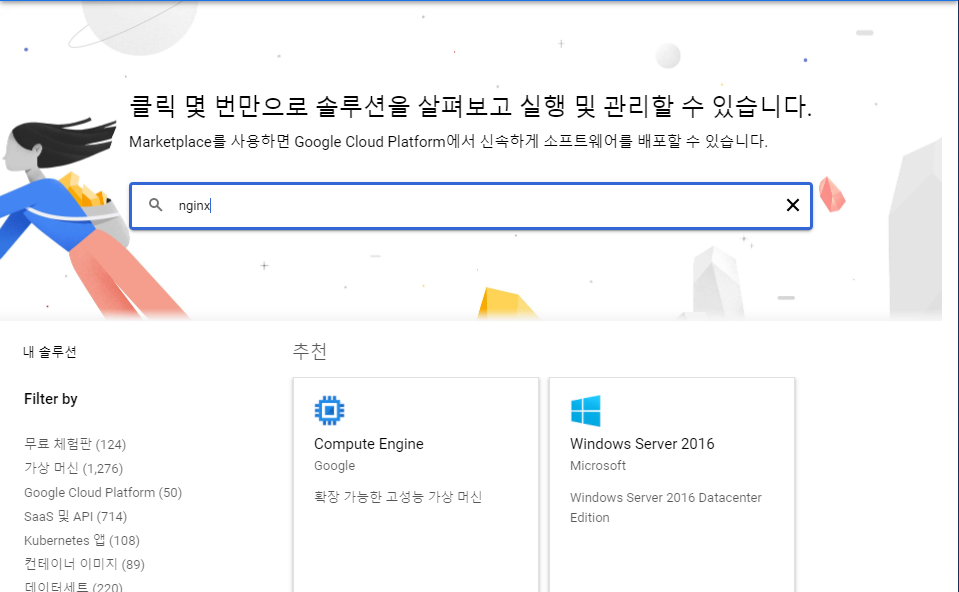959x592 pixels.
Task: Click Windows Server 2016 Datacenter Edition description
Action: click(x=665, y=507)
